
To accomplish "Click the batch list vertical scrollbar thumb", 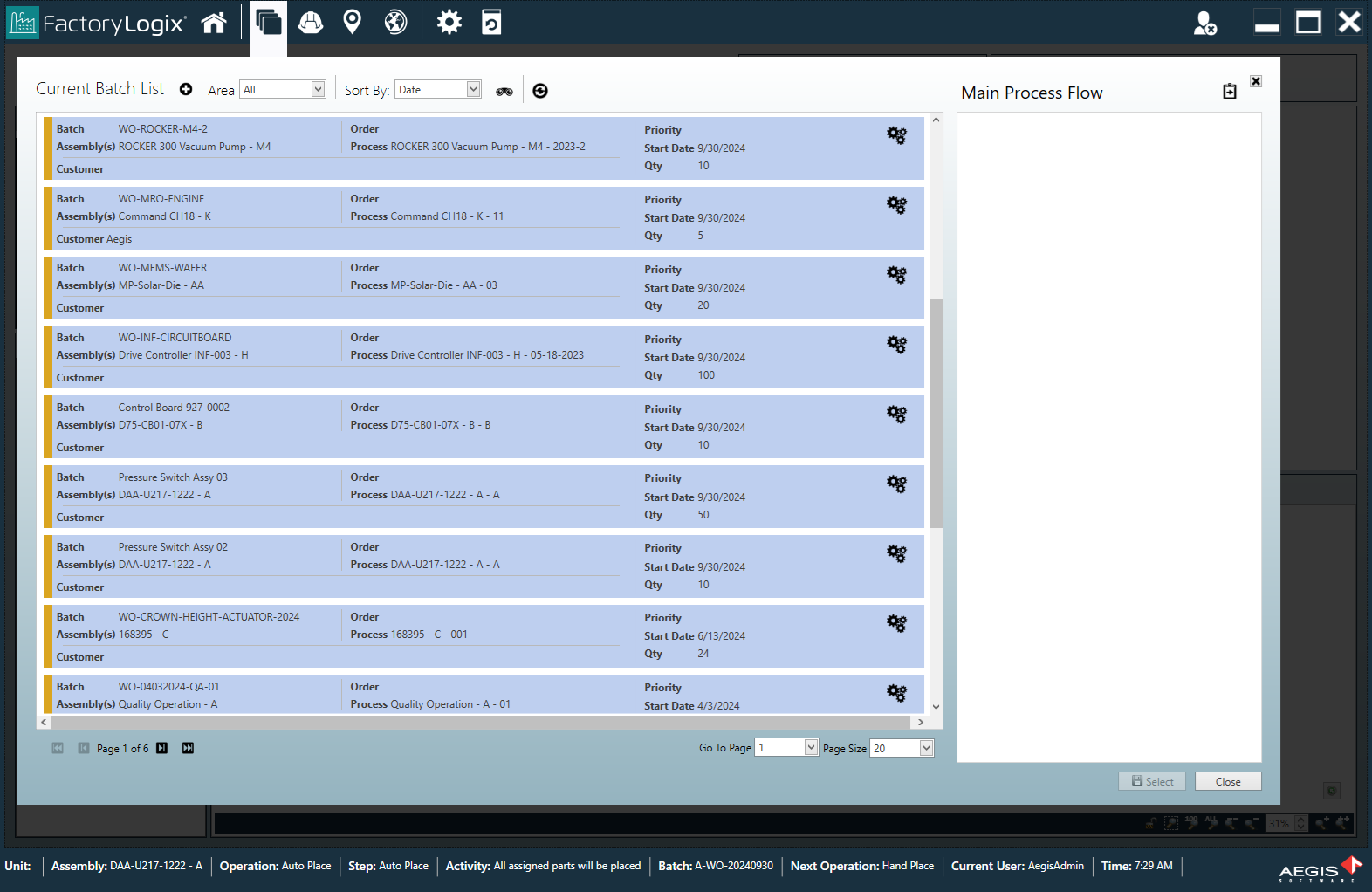I will pyautogui.click(x=936, y=413).
